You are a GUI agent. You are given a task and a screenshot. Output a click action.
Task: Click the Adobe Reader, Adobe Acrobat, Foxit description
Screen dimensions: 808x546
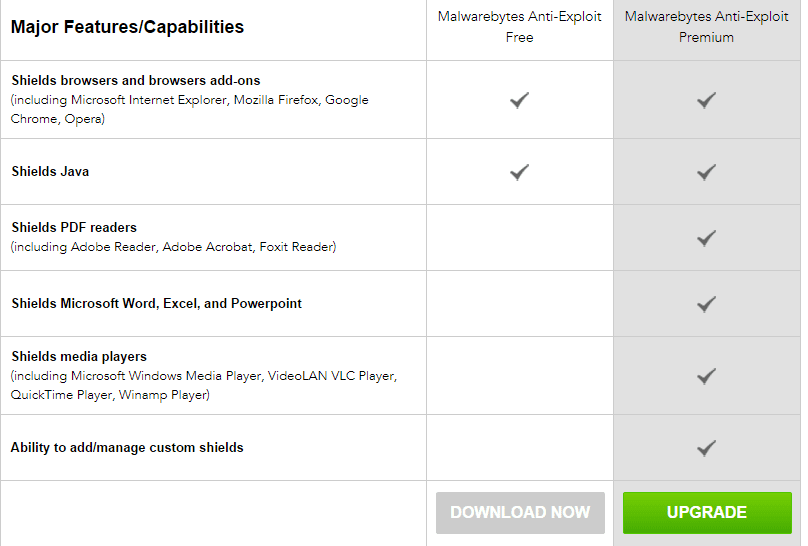pyautogui.click(x=174, y=247)
